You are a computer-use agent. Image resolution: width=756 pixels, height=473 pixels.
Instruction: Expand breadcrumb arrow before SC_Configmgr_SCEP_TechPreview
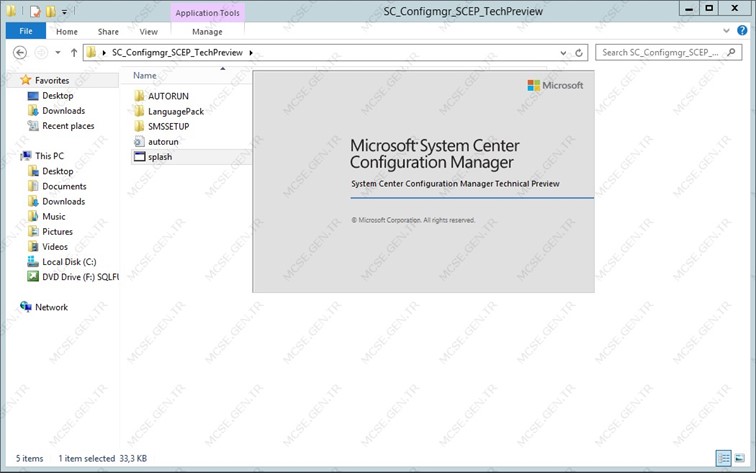coord(104,53)
